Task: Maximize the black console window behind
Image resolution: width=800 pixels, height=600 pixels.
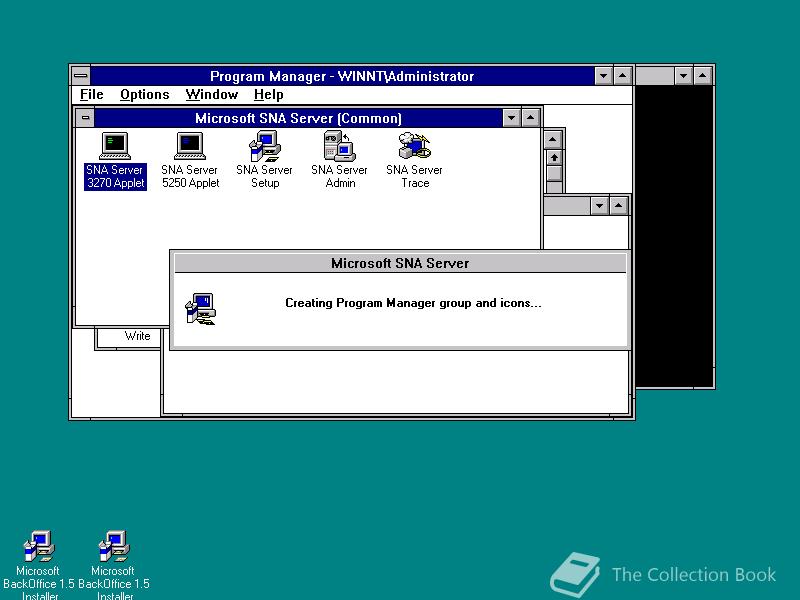Action: pos(703,76)
